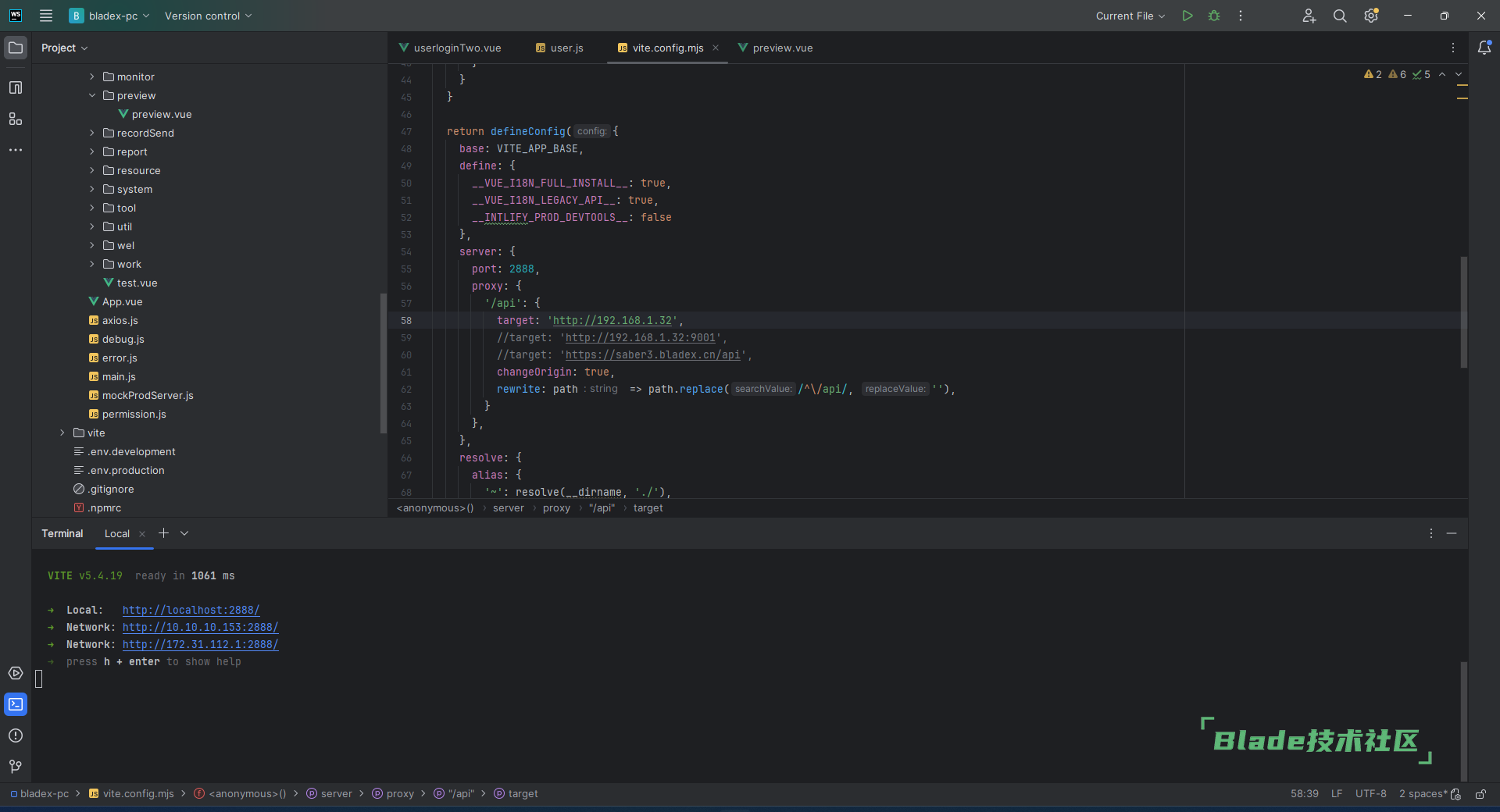Open IDE settings gear
This screenshot has height=812, width=1500.
point(1371,16)
